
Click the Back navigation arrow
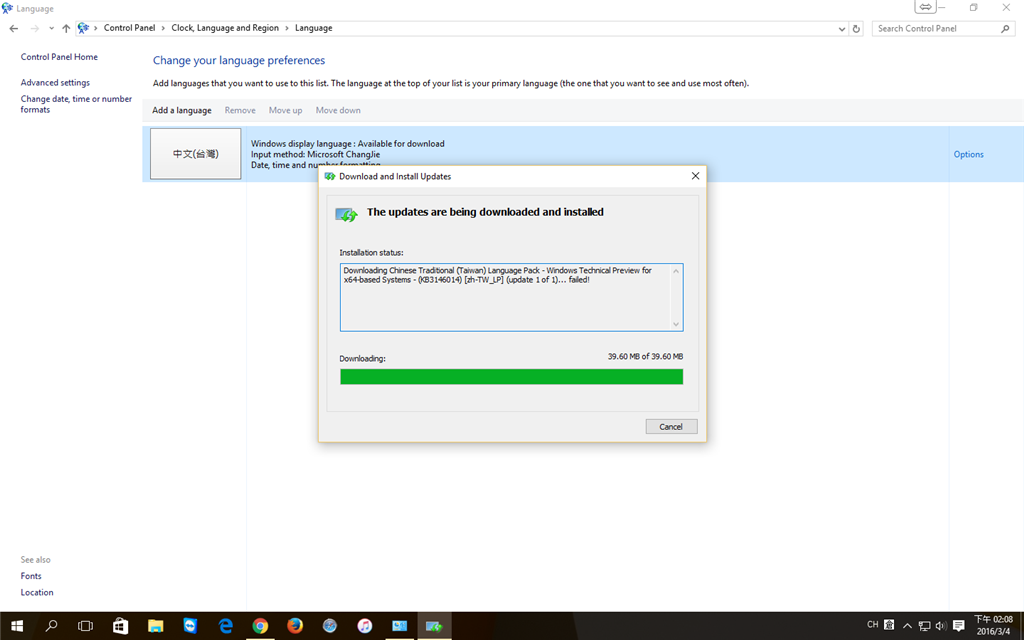tap(14, 28)
